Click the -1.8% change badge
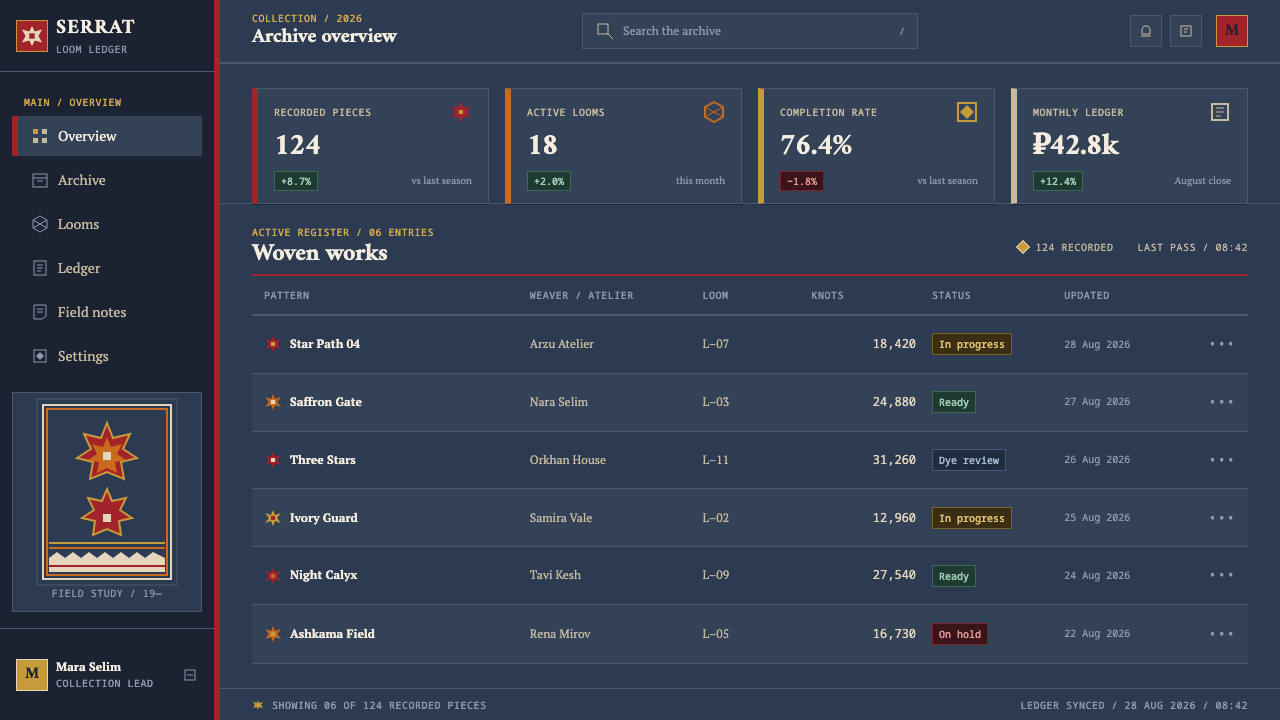Image resolution: width=1280 pixels, height=720 pixels. [x=802, y=181]
